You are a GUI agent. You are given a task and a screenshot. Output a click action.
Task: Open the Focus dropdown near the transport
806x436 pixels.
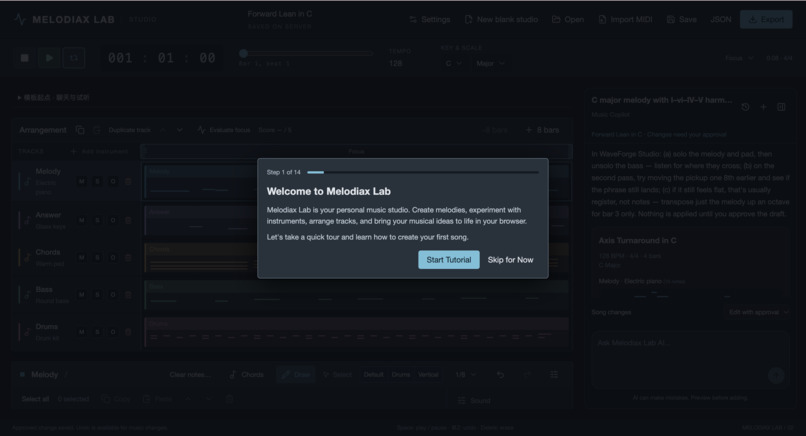click(739, 58)
